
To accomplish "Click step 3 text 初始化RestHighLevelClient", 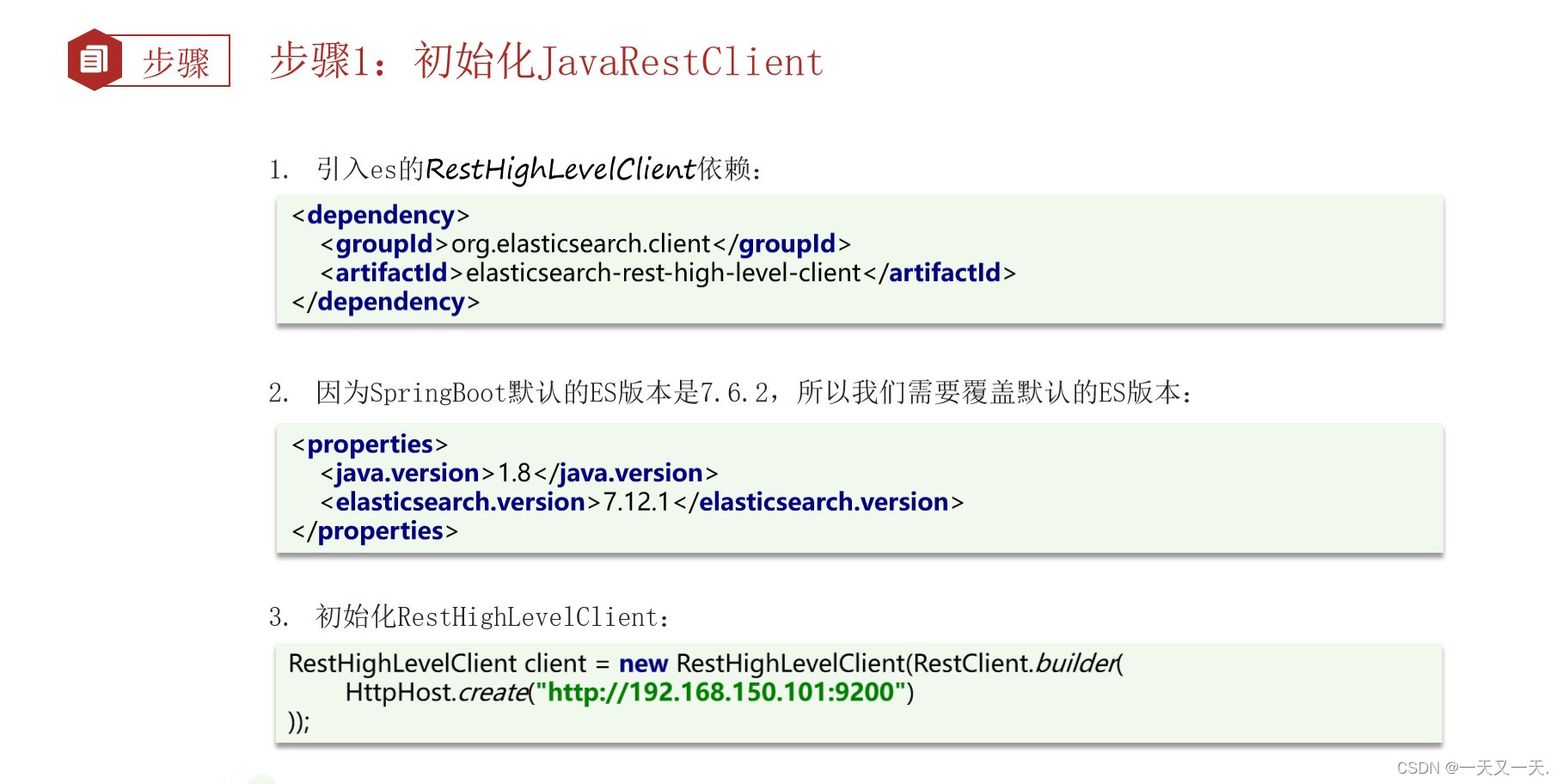I will (x=469, y=617).
